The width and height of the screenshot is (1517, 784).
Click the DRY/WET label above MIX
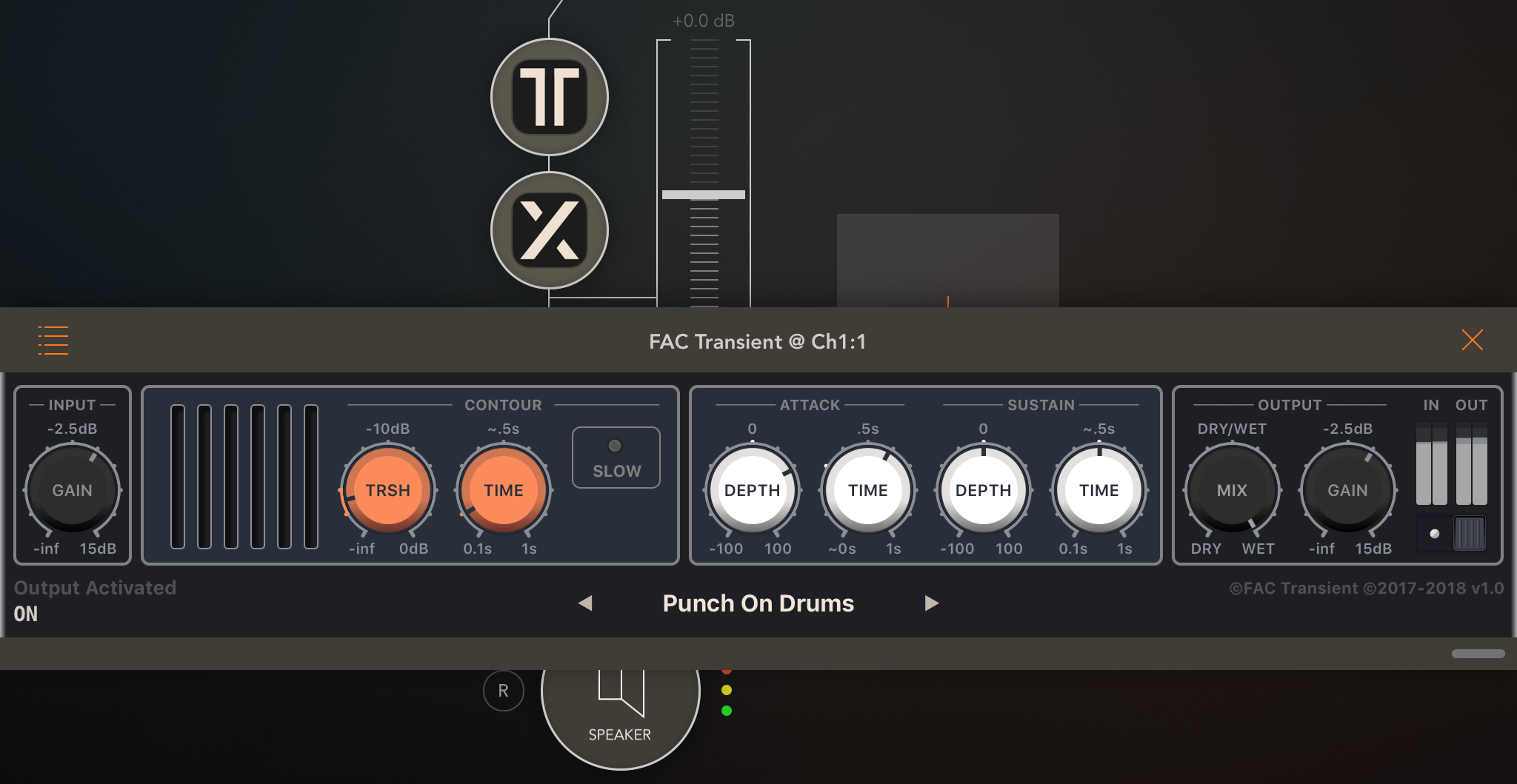click(x=1233, y=429)
